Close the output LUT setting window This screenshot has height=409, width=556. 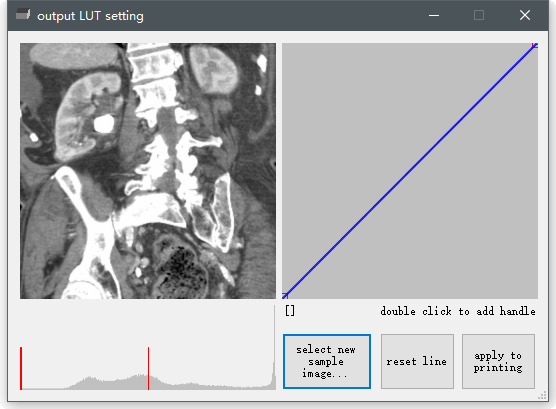525,15
